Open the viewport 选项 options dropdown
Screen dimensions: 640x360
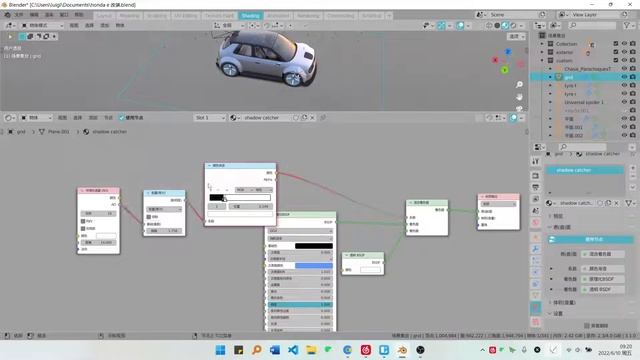pos(516,36)
